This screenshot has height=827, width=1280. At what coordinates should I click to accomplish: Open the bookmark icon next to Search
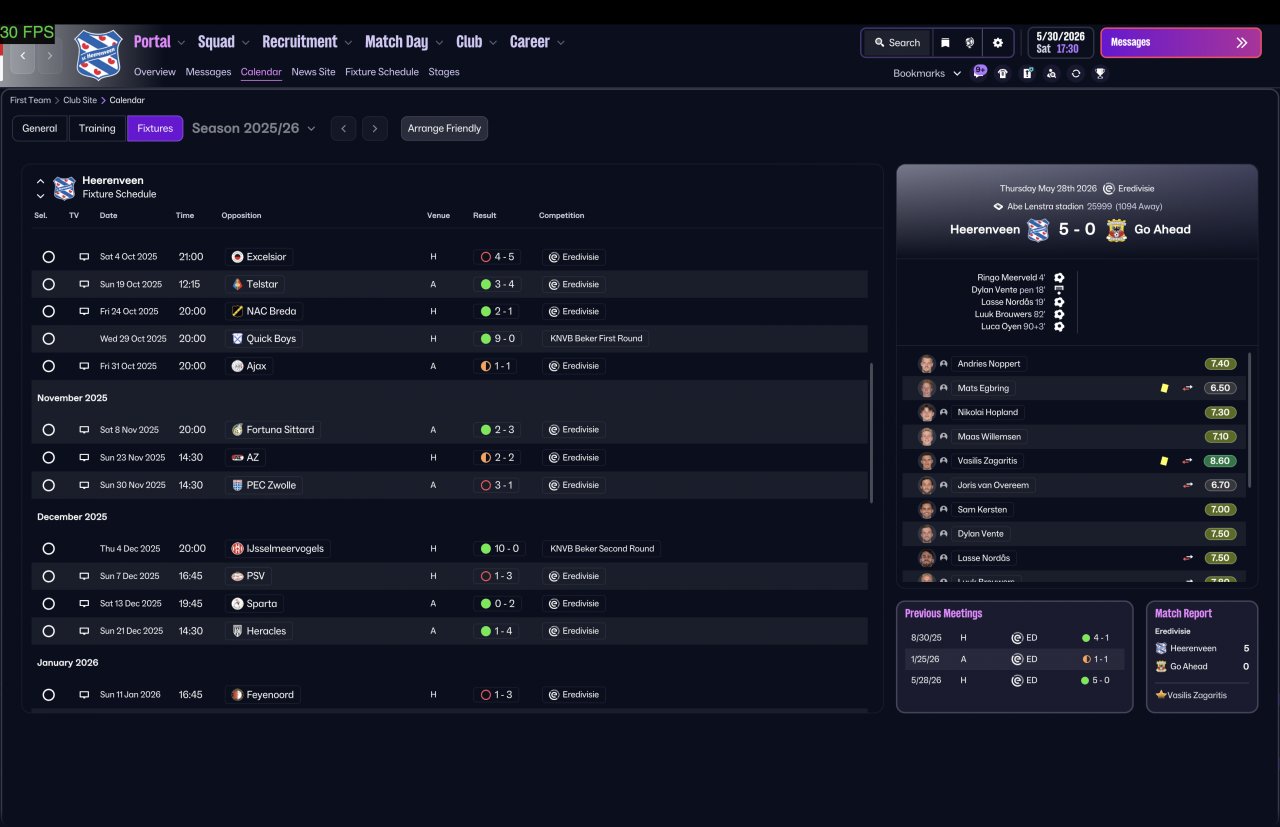click(945, 43)
